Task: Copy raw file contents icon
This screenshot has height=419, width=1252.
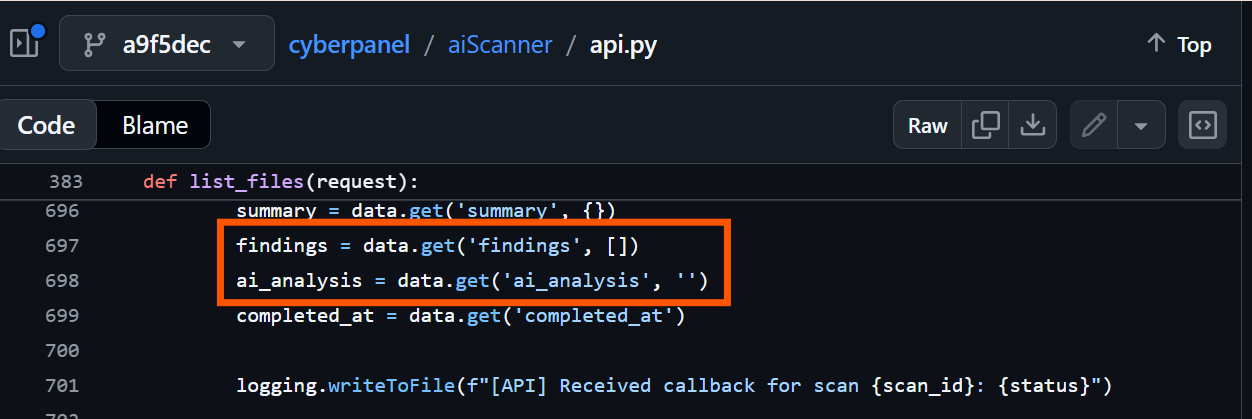Action: pyautogui.click(x=985, y=125)
